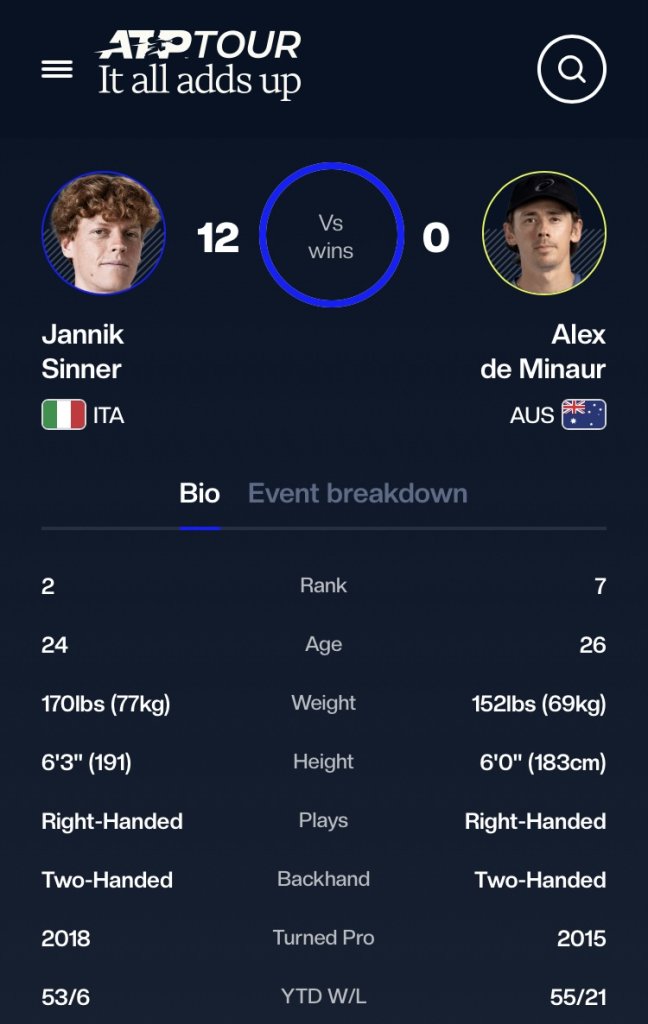Viewport: 648px width, 1024px height.
Task: Open Alex de Minaur player name link
Action: tap(544, 351)
